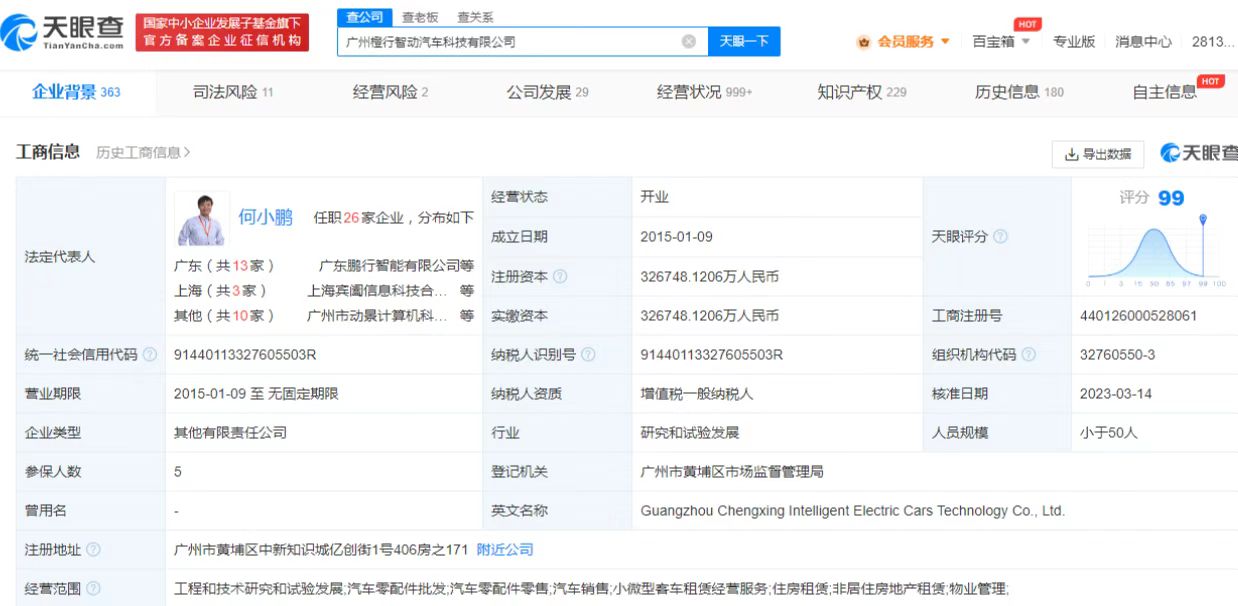
Task: Click the 91440113327605503R credit code value
Action: click(x=245, y=354)
